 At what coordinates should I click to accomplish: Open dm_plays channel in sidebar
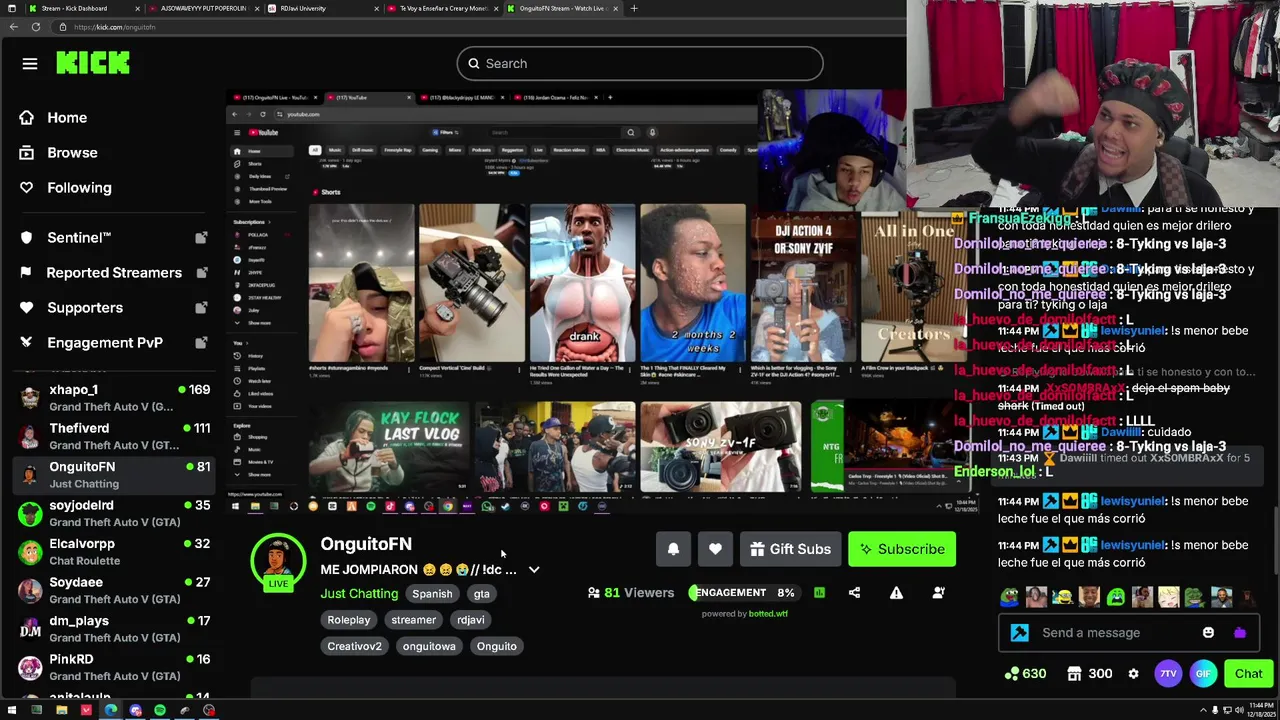coord(114,629)
